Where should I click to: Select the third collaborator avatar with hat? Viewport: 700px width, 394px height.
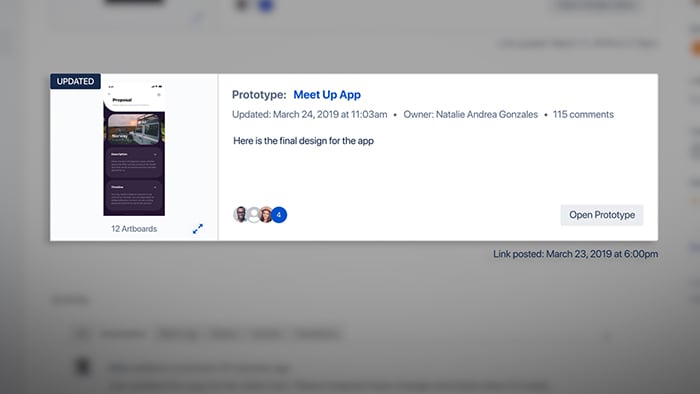(x=266, y=215)
